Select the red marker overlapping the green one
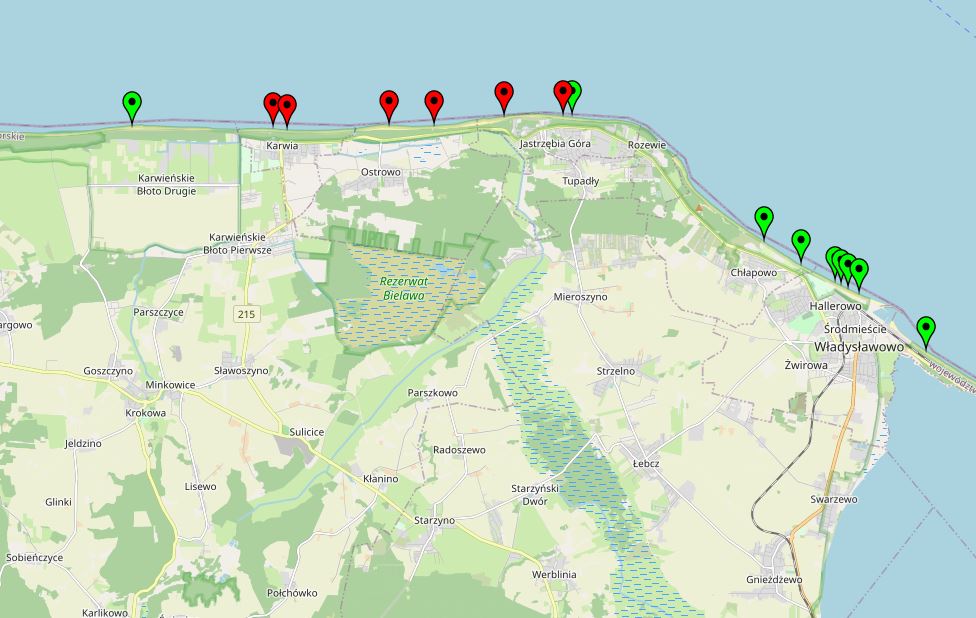This screenshot has width=976, height=618. [x=563, y=94]
